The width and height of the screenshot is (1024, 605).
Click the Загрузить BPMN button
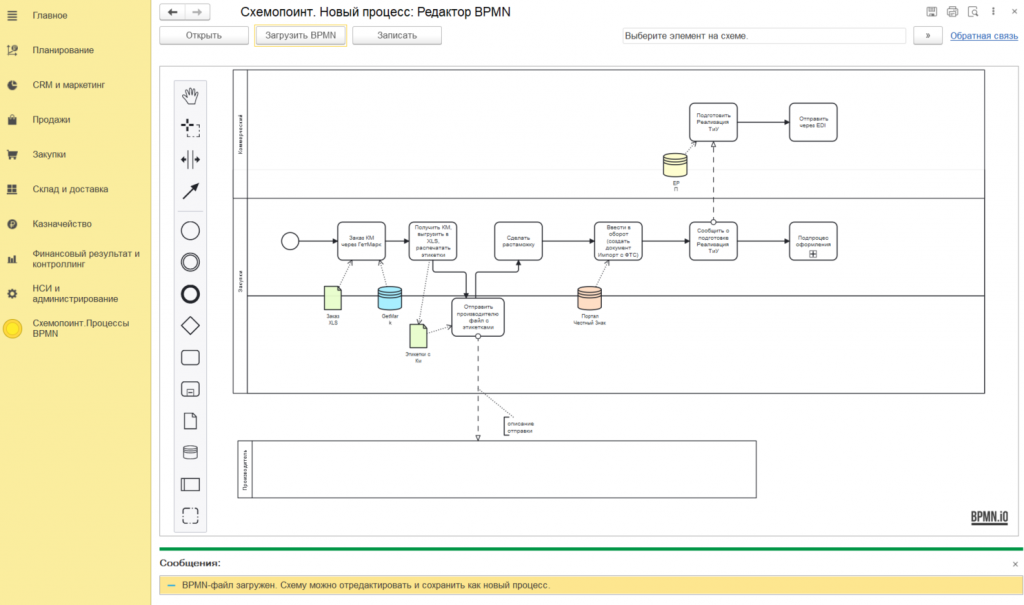[x=300, y=35]
